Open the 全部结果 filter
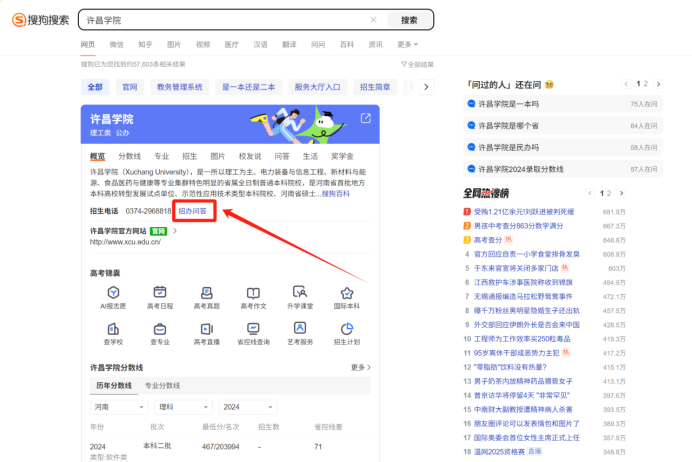 pyautogui.click(x=417, y=64)
